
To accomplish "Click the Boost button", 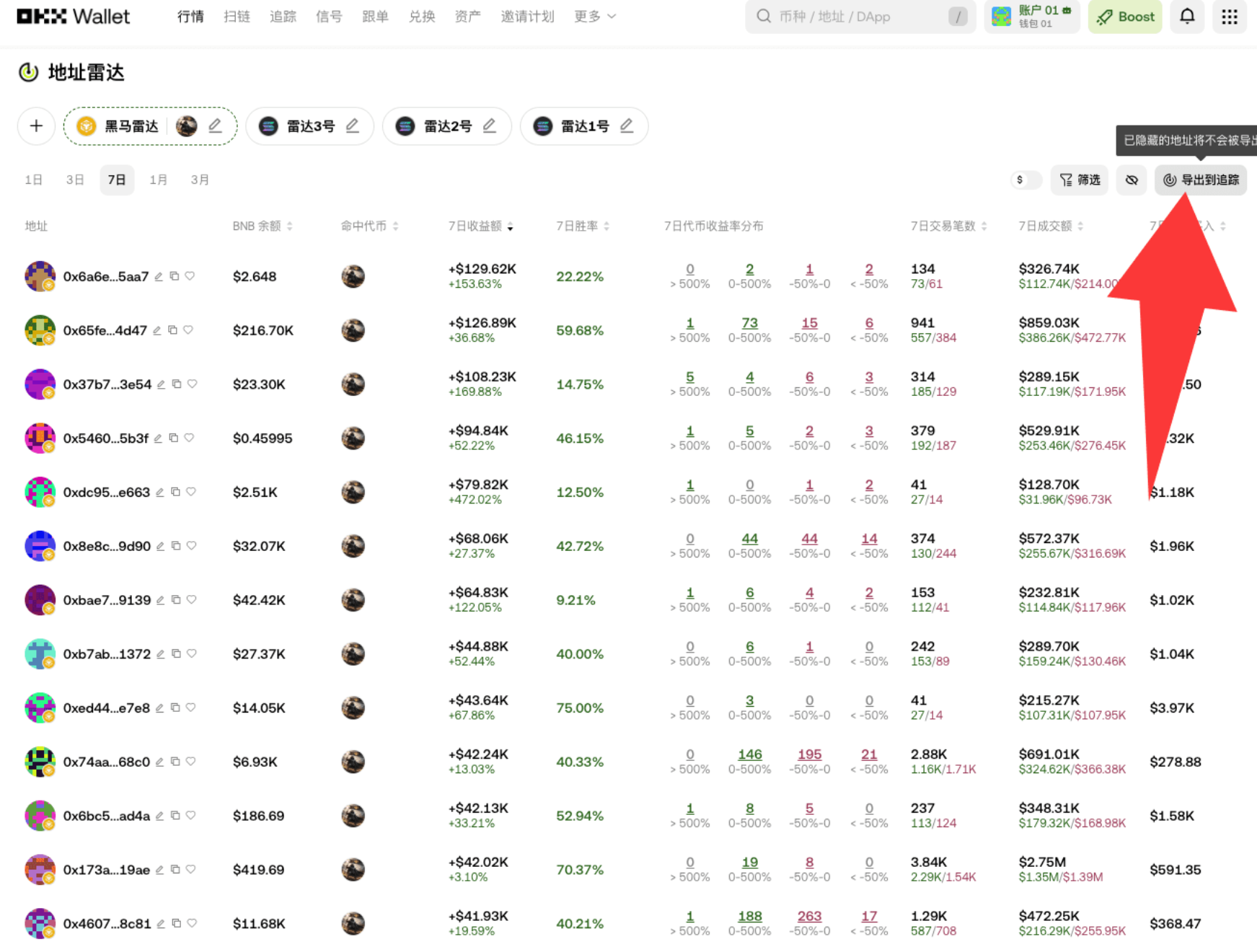I will tap(1125, 17).
